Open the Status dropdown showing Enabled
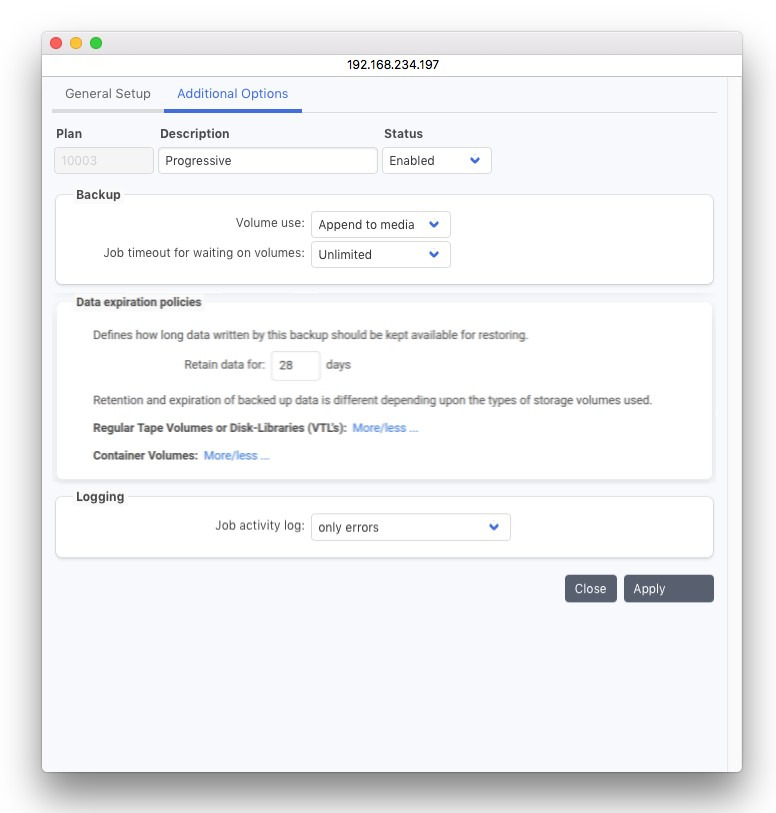 coord(436,161)
